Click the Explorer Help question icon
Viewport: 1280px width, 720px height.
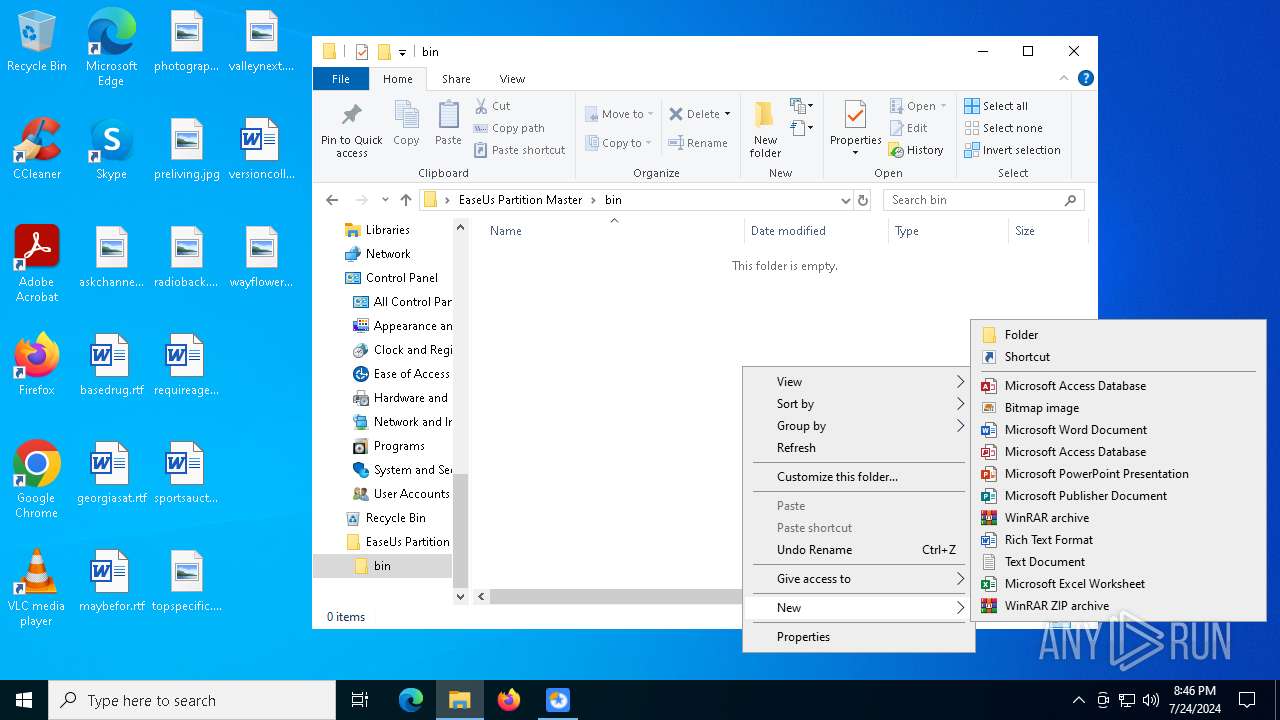pos(1085,78)
